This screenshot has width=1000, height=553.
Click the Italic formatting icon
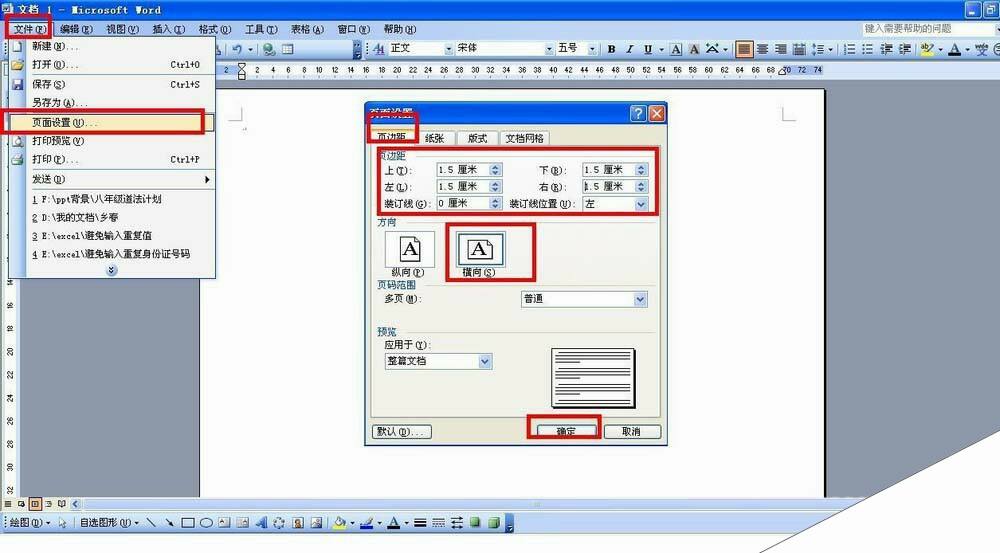[x=629, y=48]
